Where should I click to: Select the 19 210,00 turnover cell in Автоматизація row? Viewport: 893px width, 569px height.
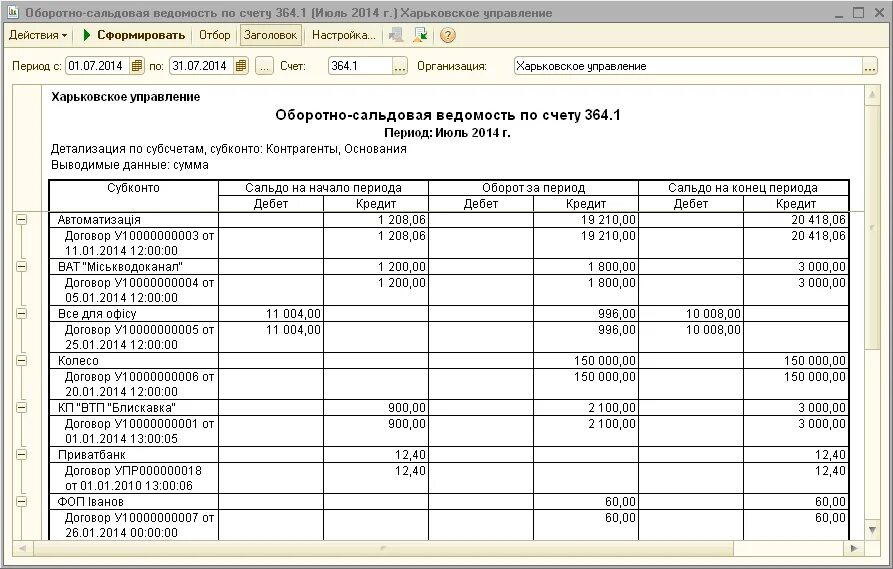pyautogui.click(x=586, y=220)
